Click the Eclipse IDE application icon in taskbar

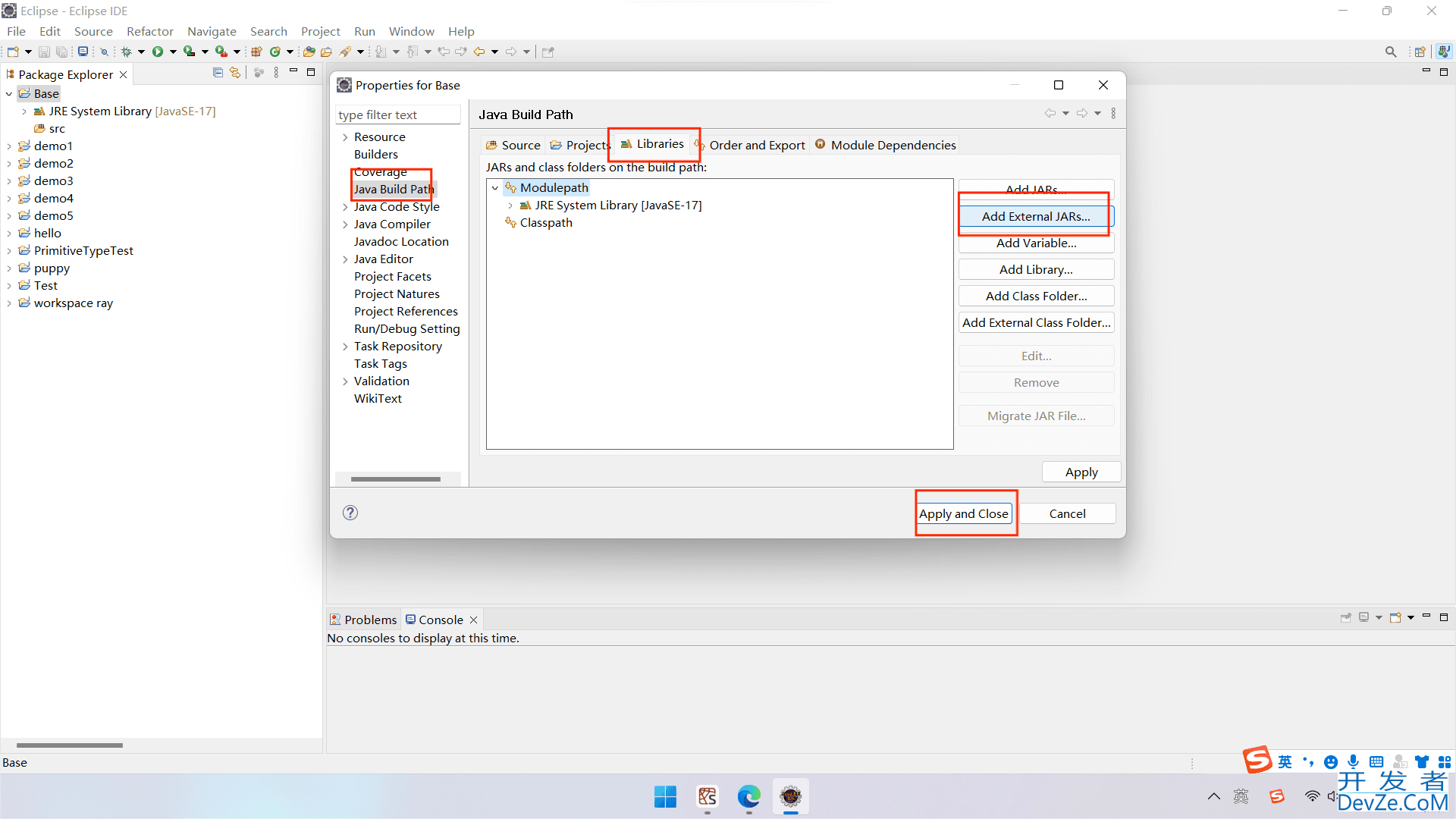(x=790, y=796)
